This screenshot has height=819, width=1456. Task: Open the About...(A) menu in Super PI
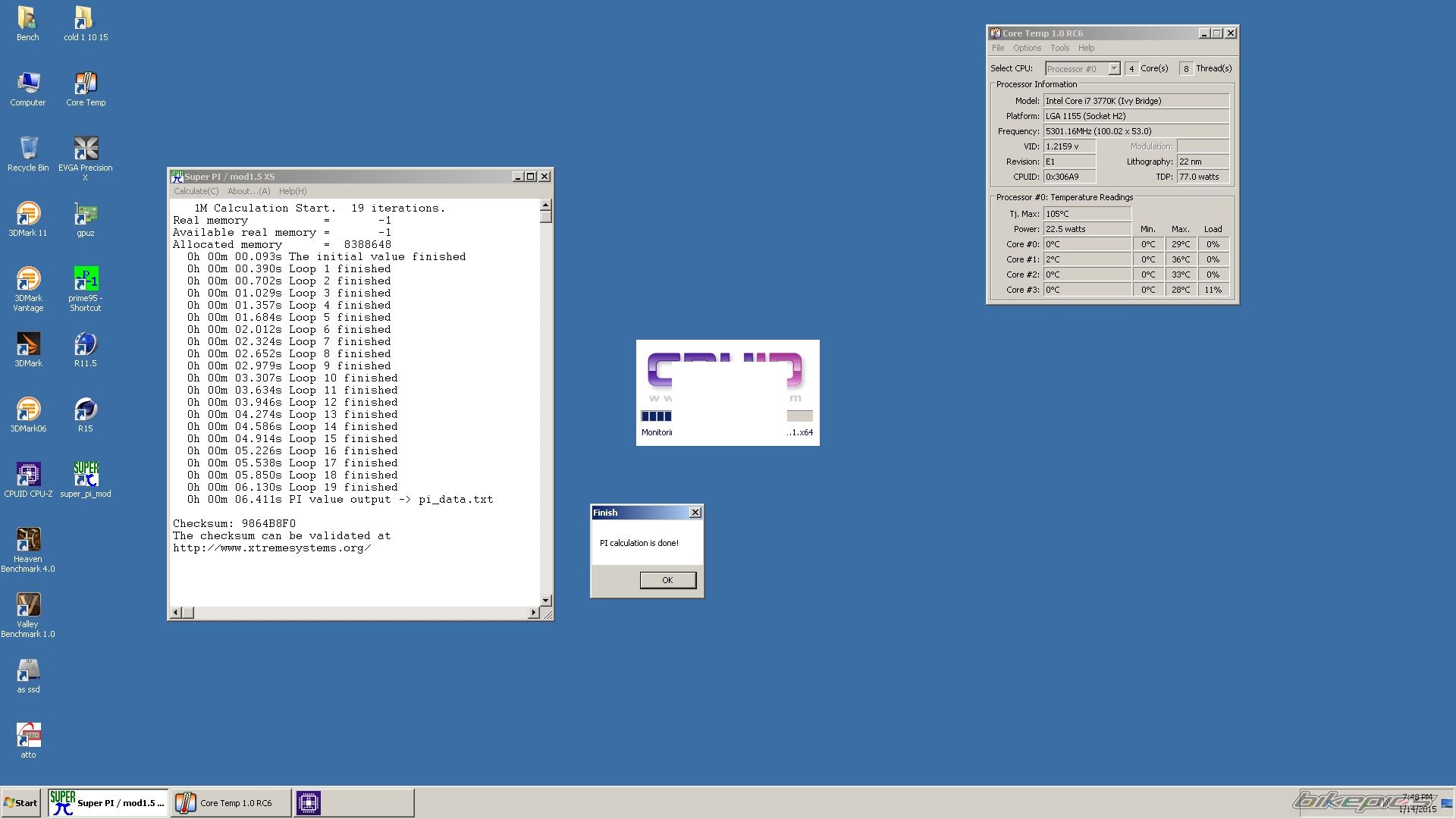point(249,191)
